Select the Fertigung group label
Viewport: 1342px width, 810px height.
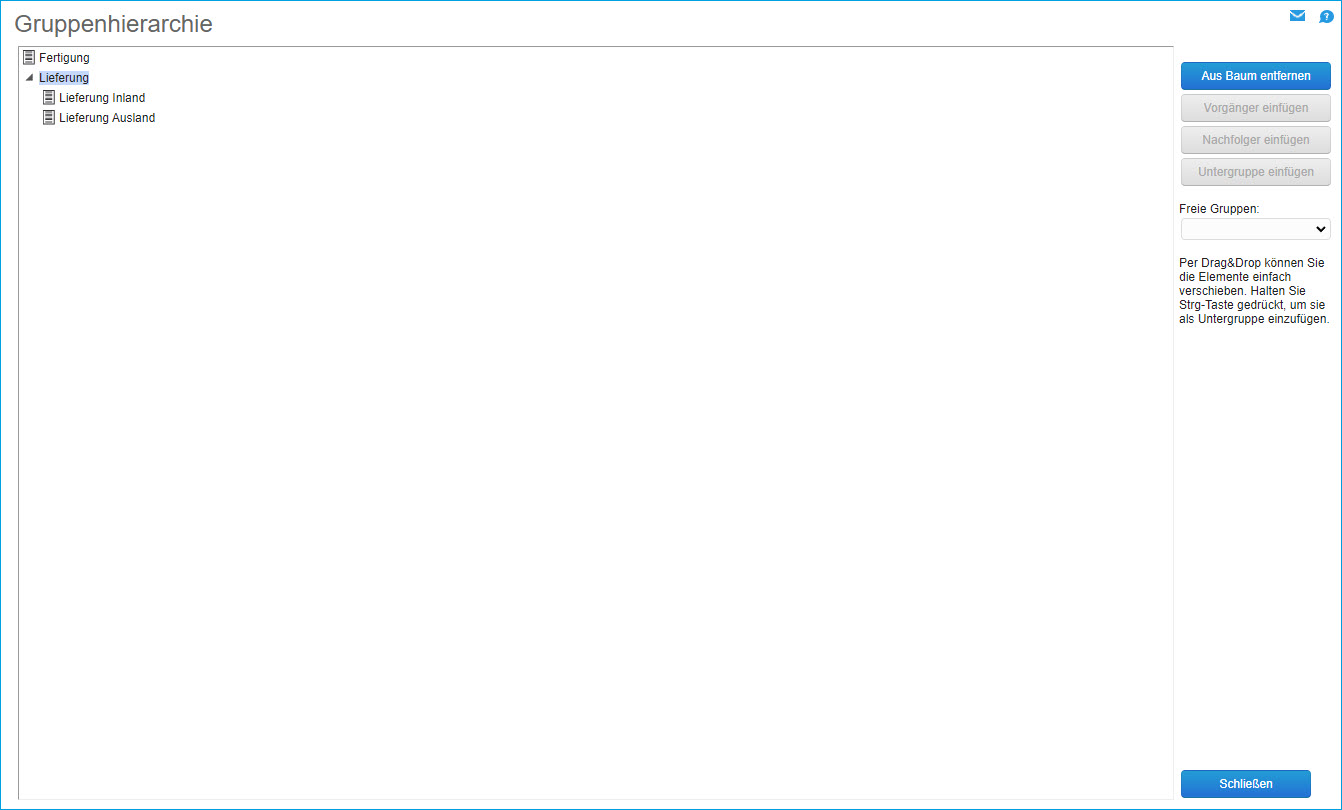(64, 58)
